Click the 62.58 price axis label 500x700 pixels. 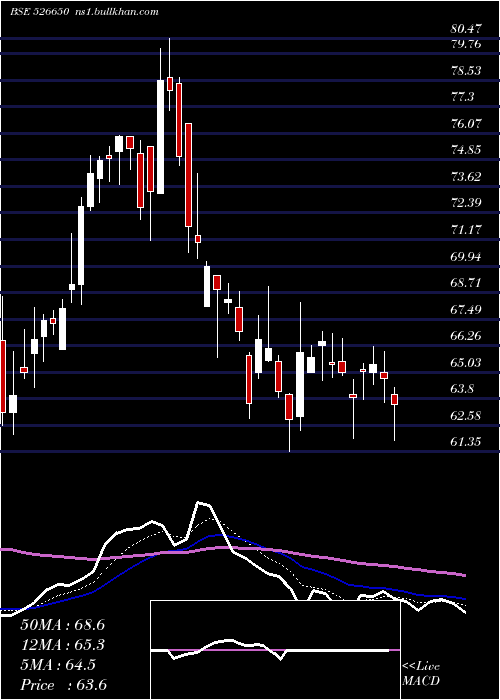click(467, 416)
